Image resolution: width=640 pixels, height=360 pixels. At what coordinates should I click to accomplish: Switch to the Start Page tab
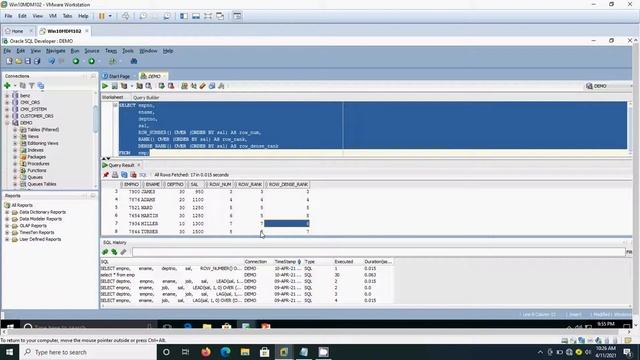coord(116,76)
